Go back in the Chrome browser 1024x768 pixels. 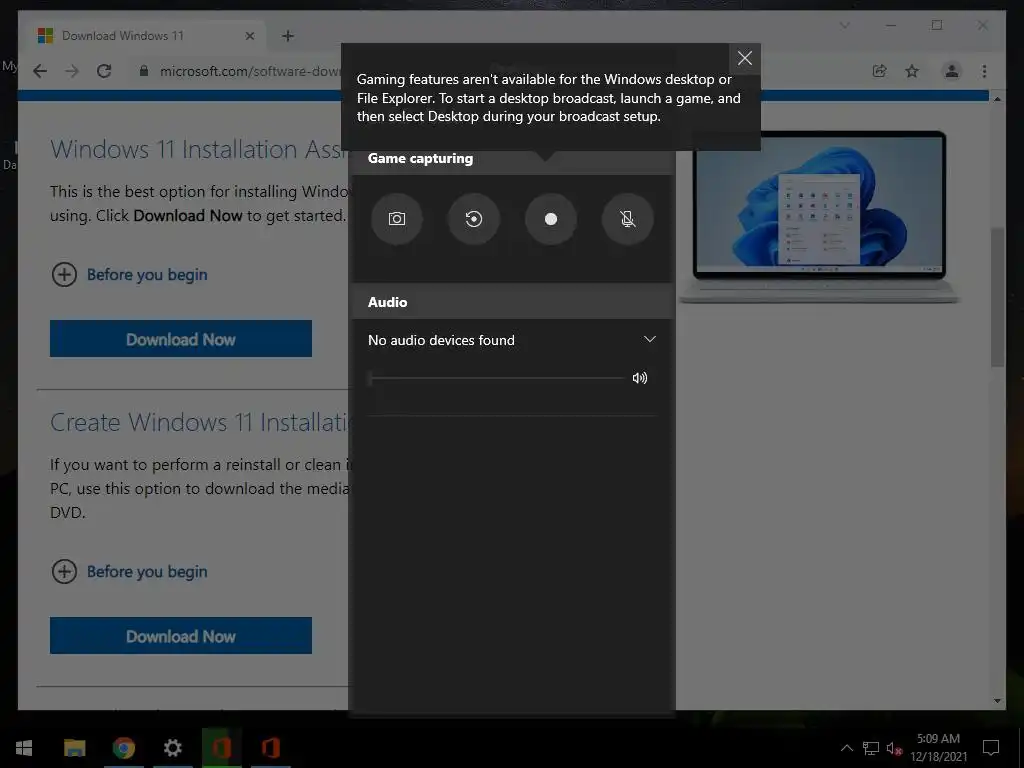tap(40, 71)
